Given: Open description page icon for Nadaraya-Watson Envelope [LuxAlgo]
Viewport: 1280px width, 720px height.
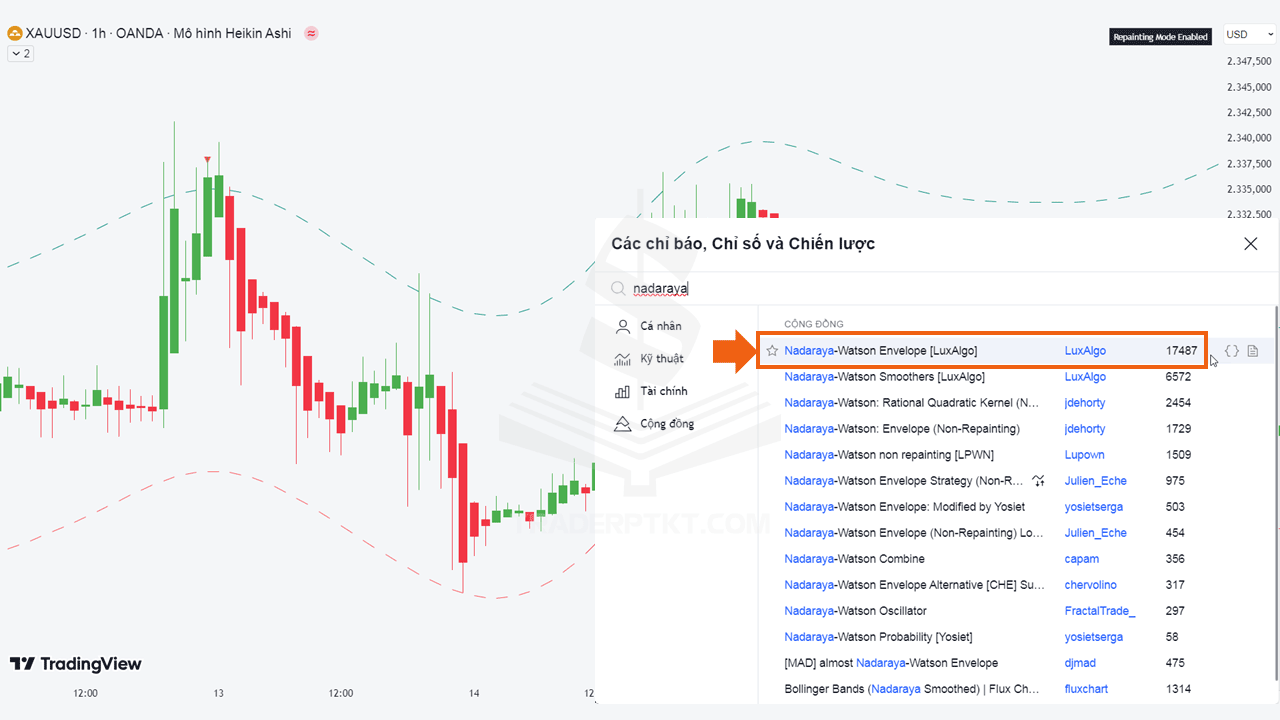Looking at the screenshot, I should click(x=1253, y=351).
